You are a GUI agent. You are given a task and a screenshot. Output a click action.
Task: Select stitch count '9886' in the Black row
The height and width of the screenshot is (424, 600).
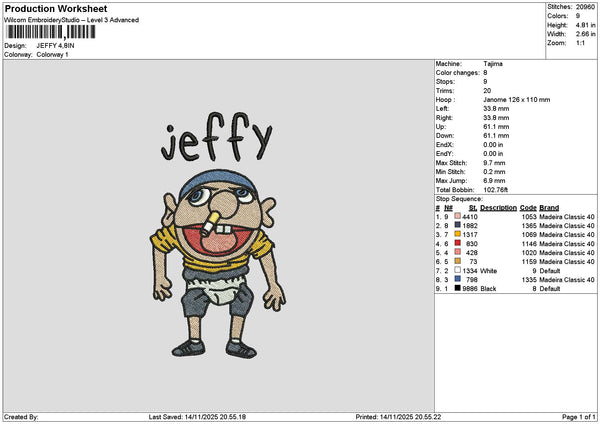coord(470,289)
